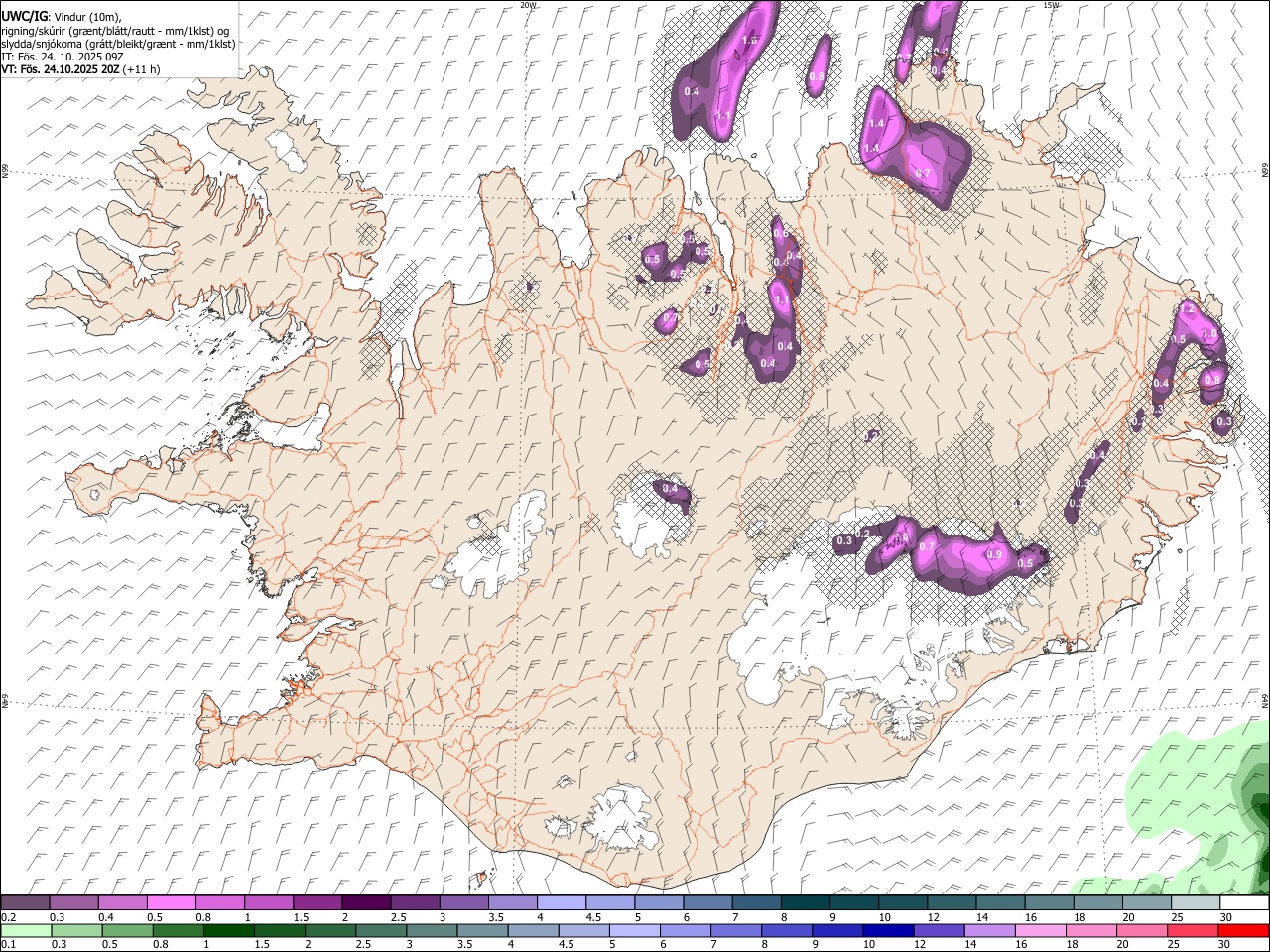The height and width of the screenshot is (952, 1270).
Task: Click top-row legend swatch between 0.5 and 0.8
Action: [171, 903]
